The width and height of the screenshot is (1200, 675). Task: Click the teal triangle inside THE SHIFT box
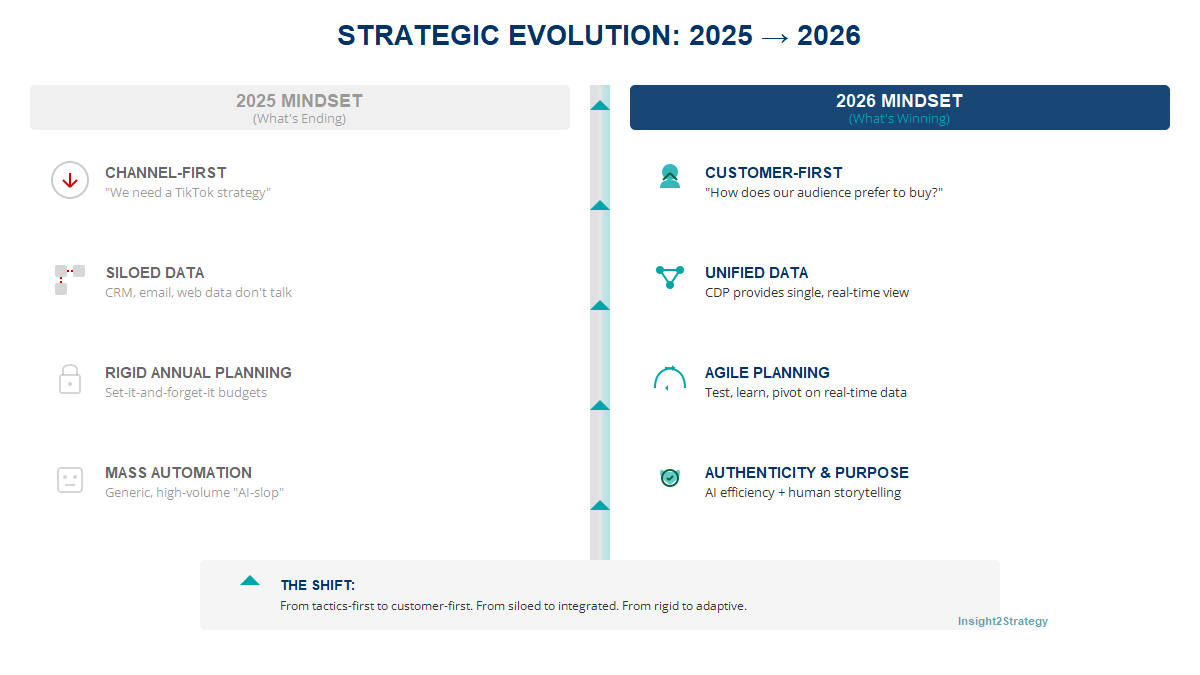[x=248, y=580]
